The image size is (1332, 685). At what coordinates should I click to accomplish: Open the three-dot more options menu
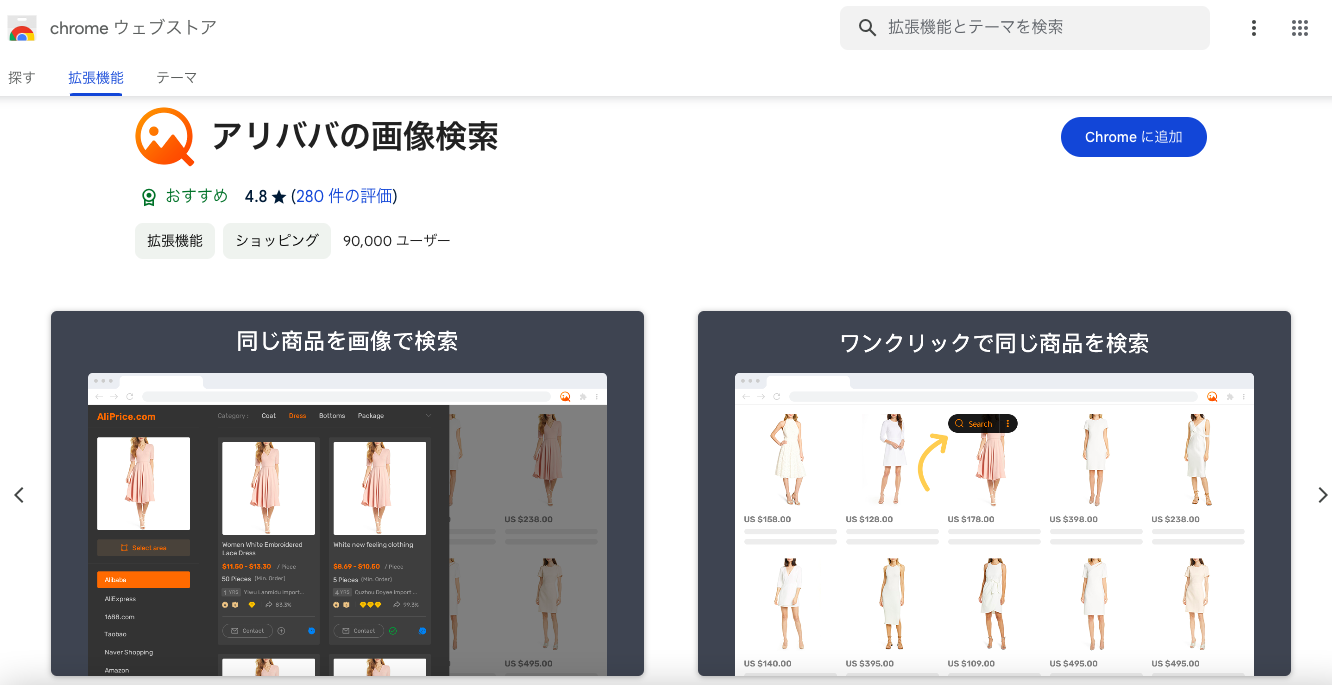1253,28
